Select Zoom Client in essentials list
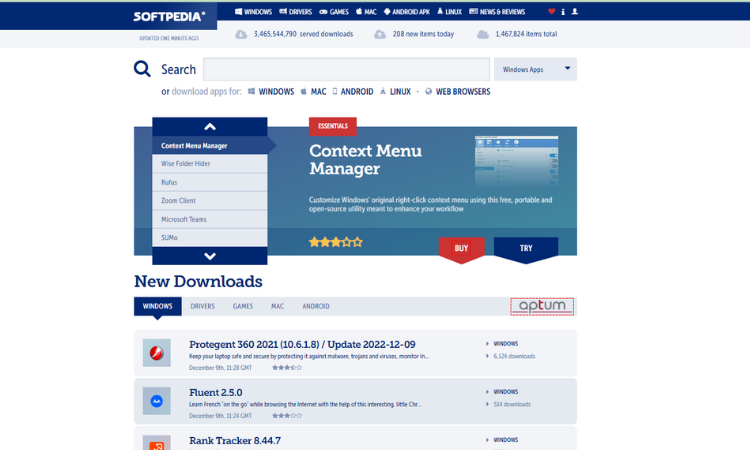This screenshot has width=750, height=450. 210,201
